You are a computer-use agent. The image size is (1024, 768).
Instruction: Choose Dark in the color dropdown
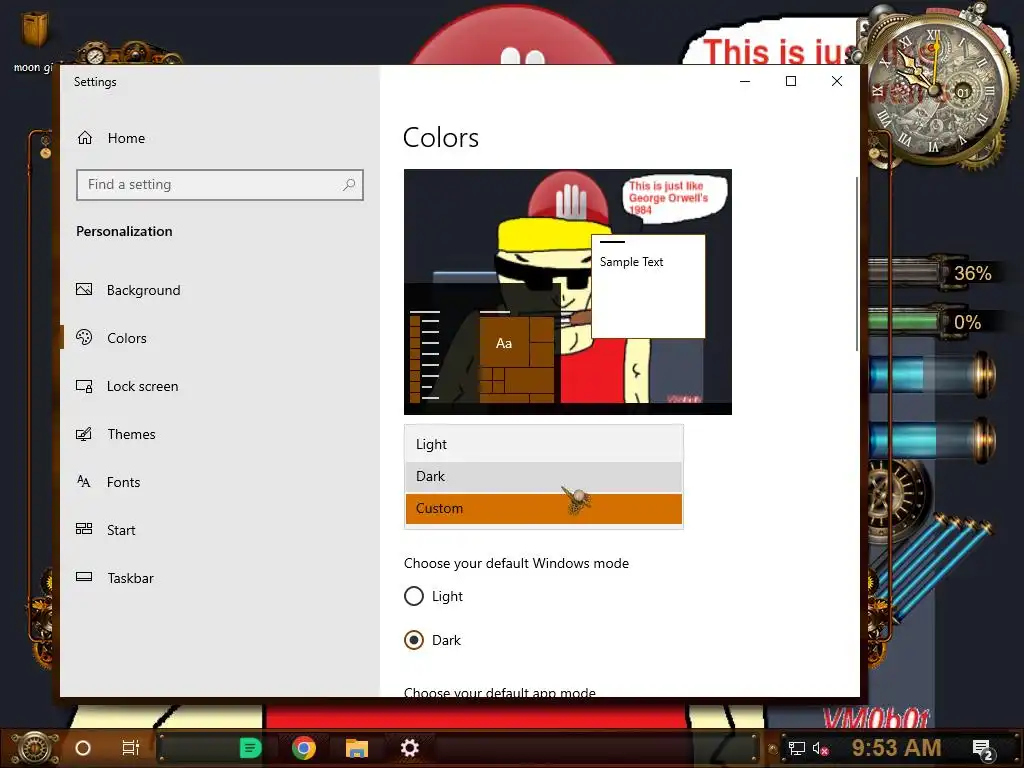tap(543, 476)
